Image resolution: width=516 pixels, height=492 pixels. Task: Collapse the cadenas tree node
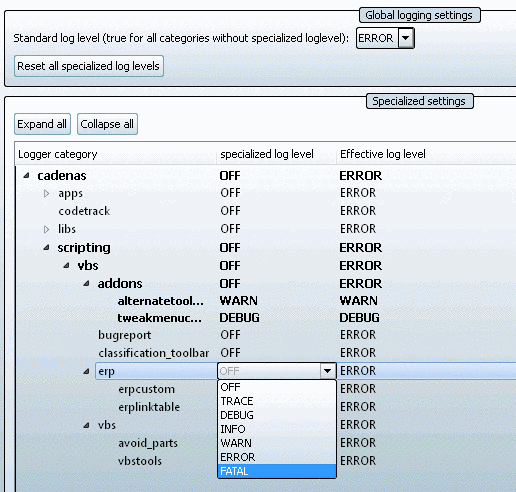27,175
